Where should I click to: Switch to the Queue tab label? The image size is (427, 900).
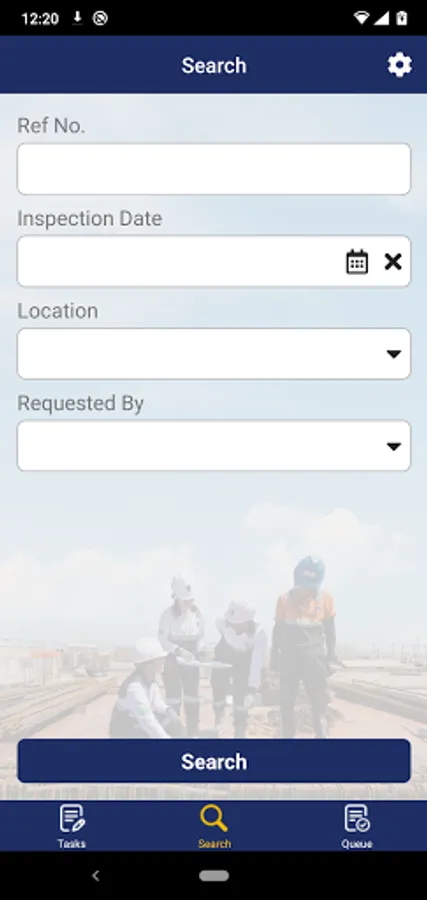pyautogui.click(x=356, y=844)
